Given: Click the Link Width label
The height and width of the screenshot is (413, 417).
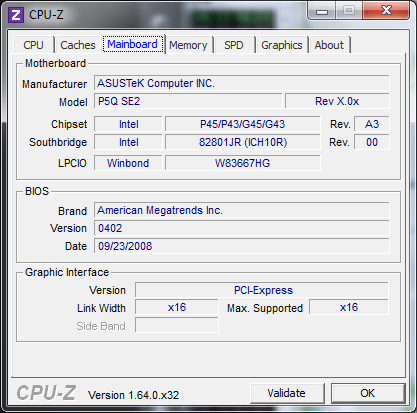Looking at the screenshot, I should [x=101, y=308].
